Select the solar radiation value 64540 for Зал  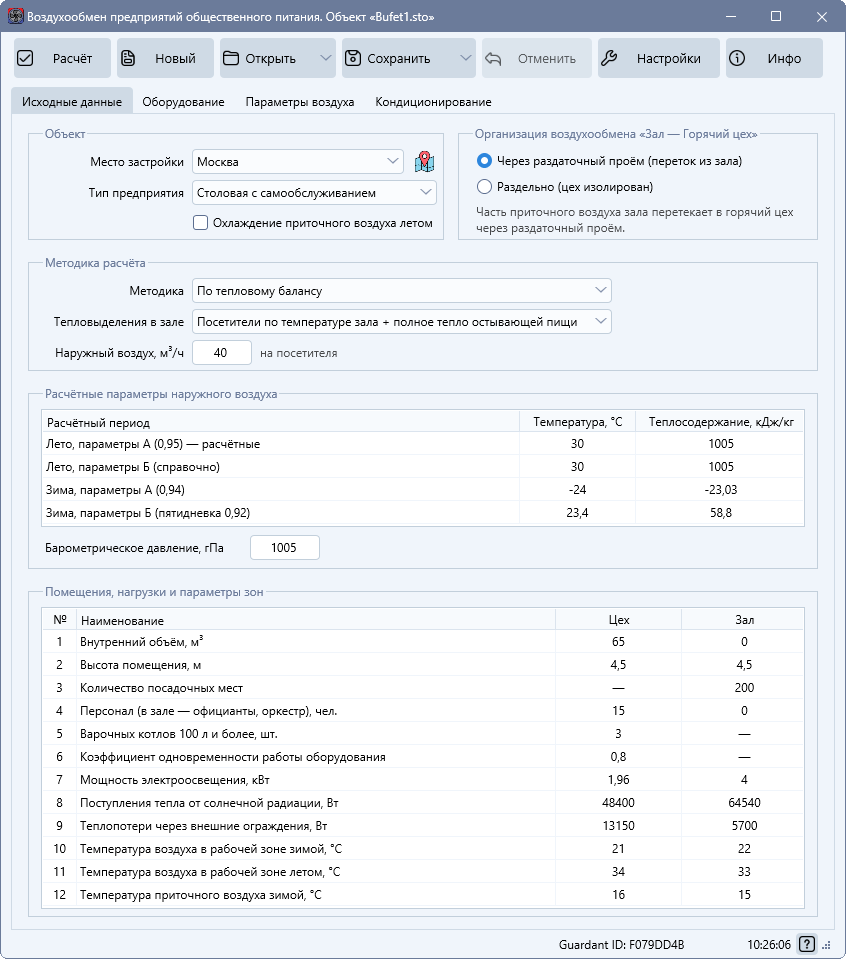744,802
